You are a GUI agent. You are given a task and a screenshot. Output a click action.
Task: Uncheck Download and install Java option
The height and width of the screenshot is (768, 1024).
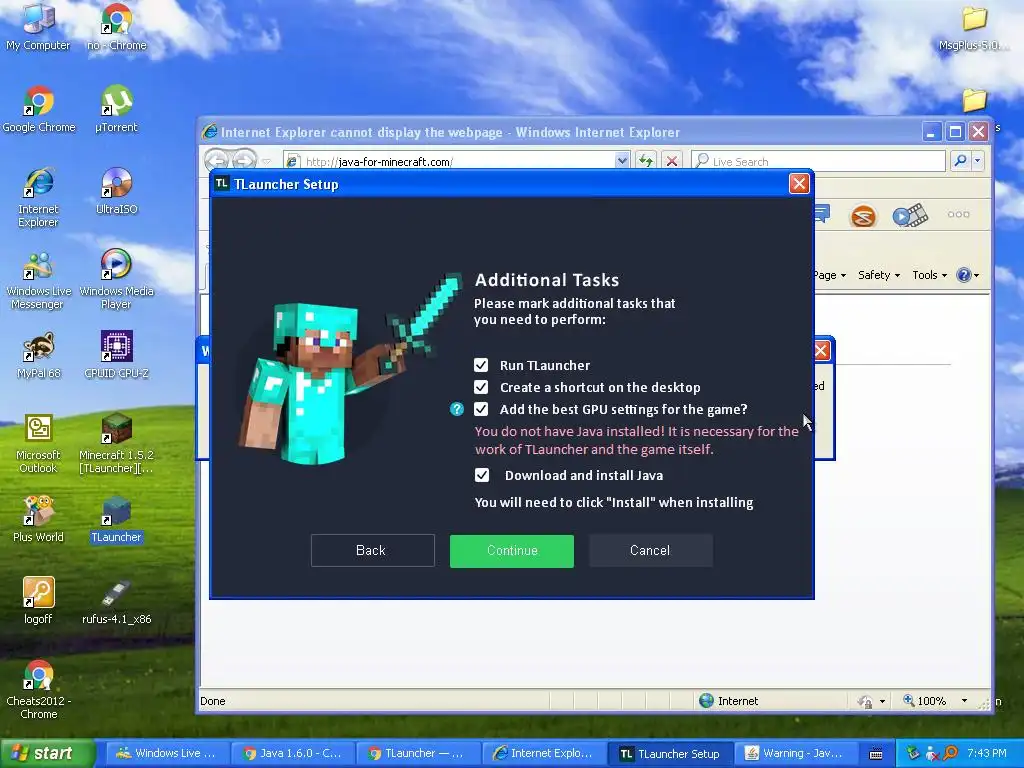tap(481, 475)
